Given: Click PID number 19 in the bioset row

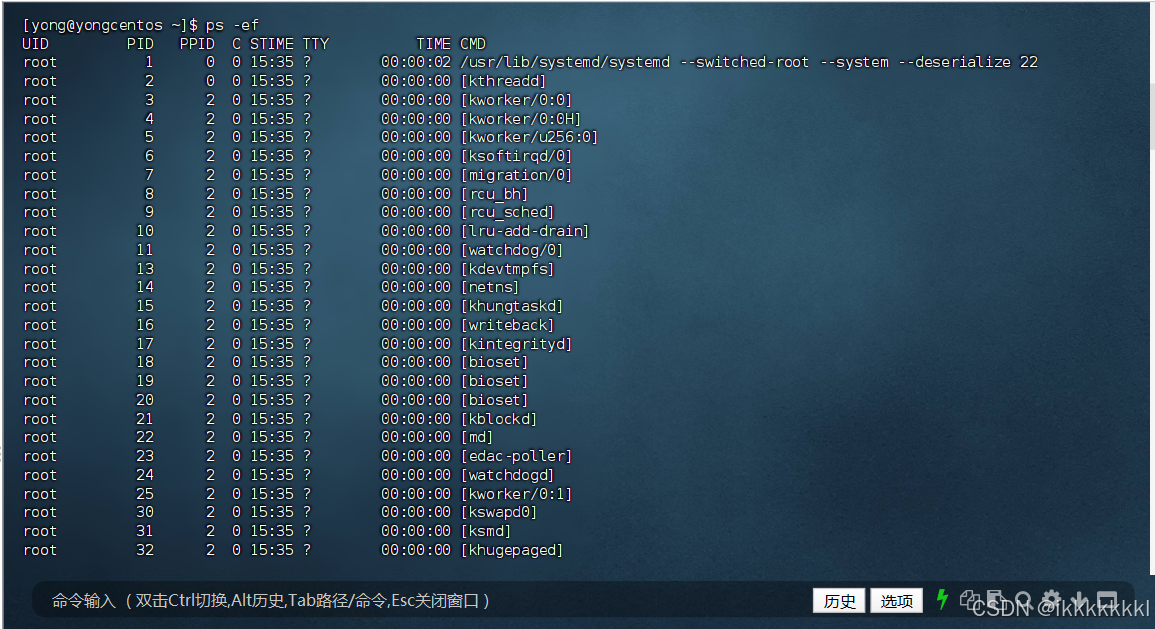Looking at the screenshot, I should click(145, 381).
